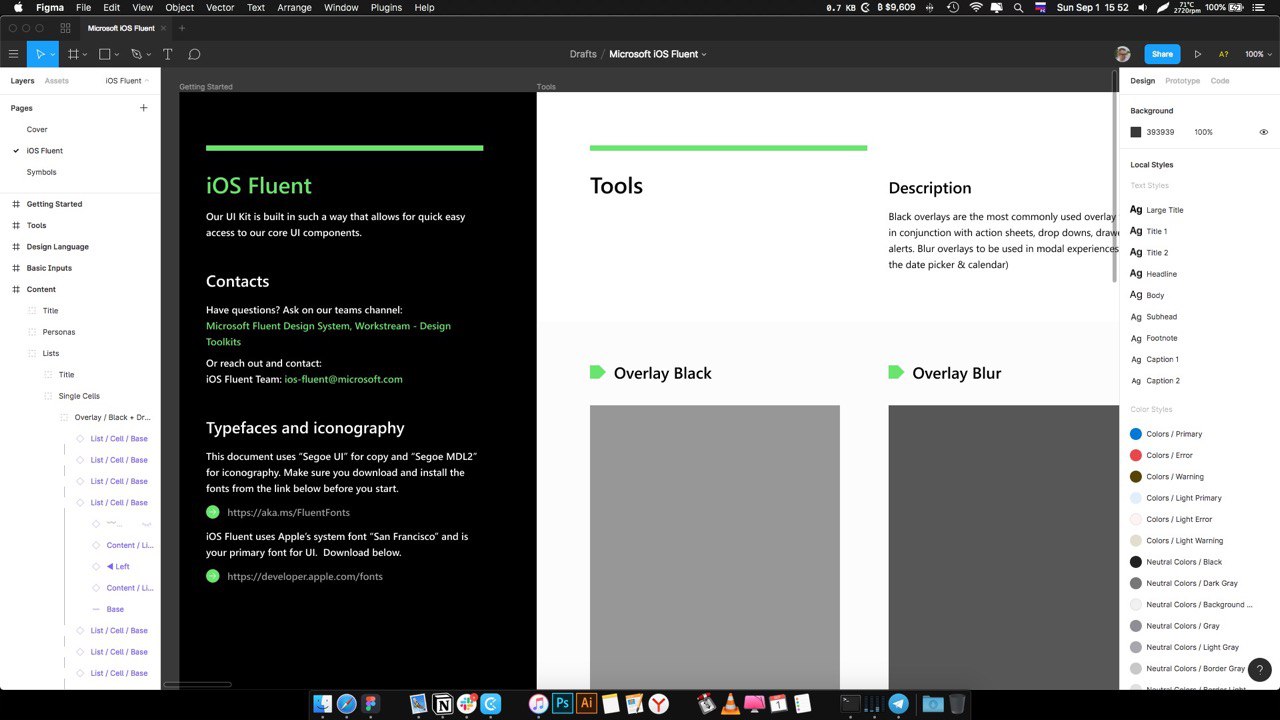Viewport: 1280px width, 720px height.
Task: Open the File menu
Action: pos(84,7)
